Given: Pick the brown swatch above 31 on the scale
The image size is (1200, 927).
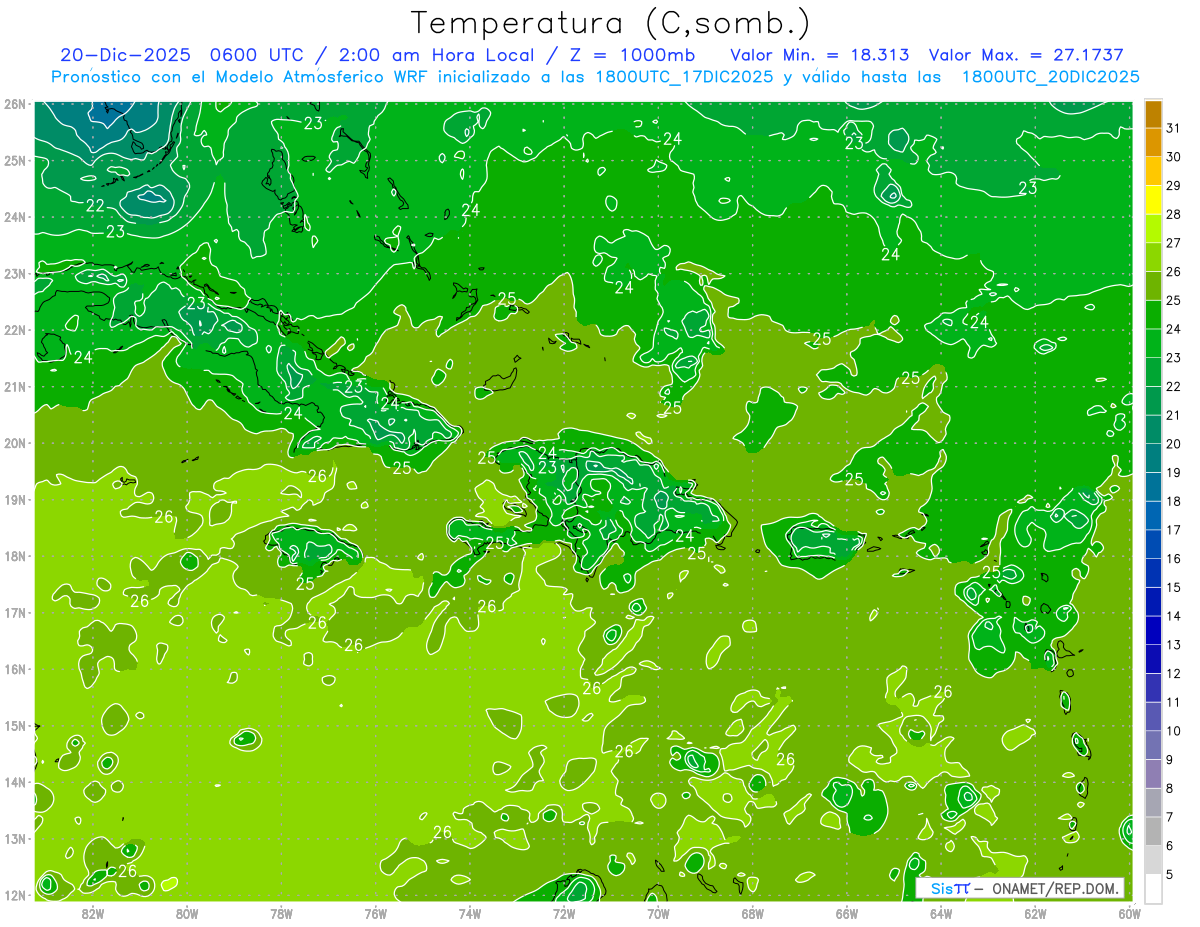Looking at the screenshot, I should coord(1153,114).
